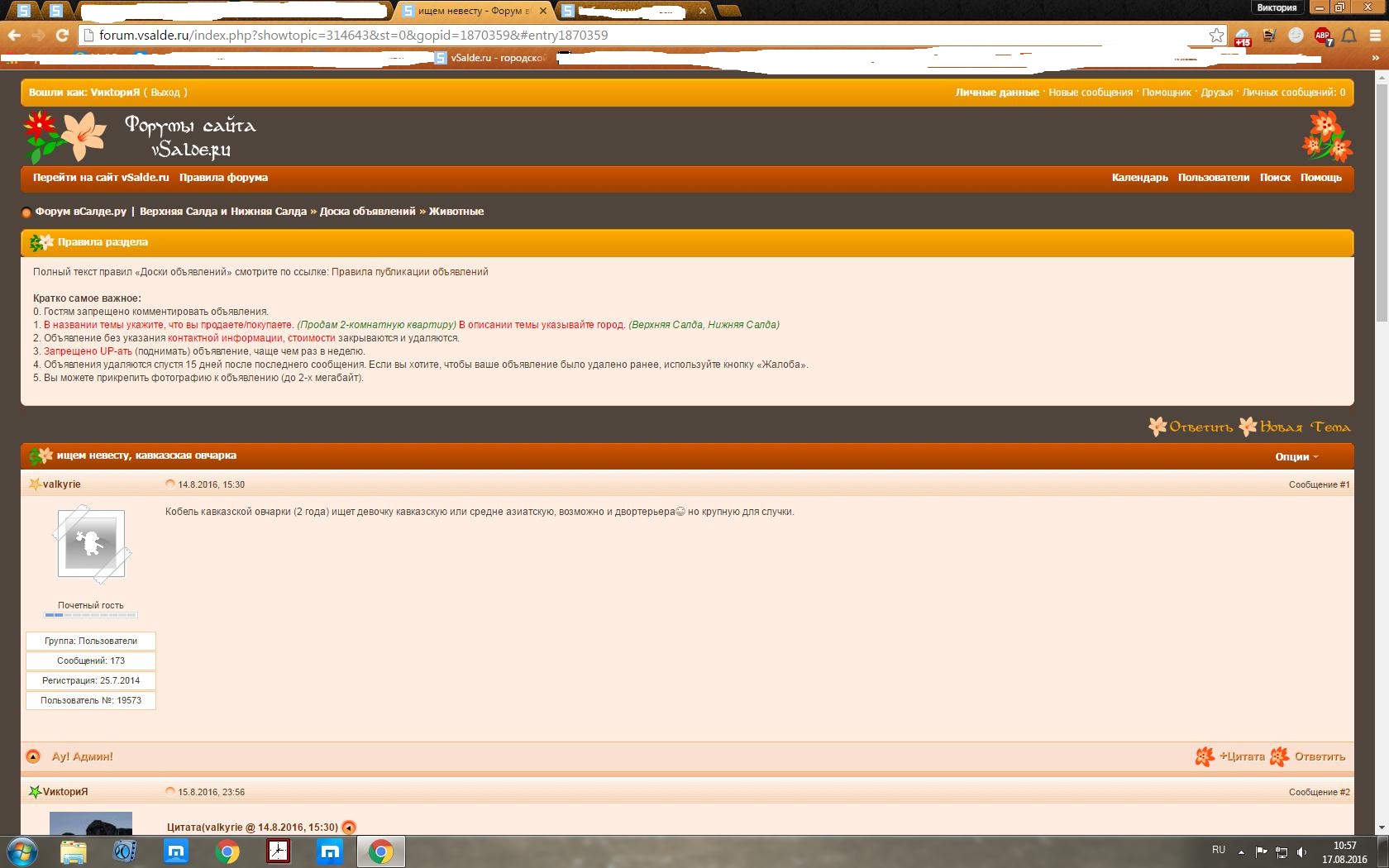Open the Chrome hamburger menu
The image size is (1389, 868).
coord(1375,36)
